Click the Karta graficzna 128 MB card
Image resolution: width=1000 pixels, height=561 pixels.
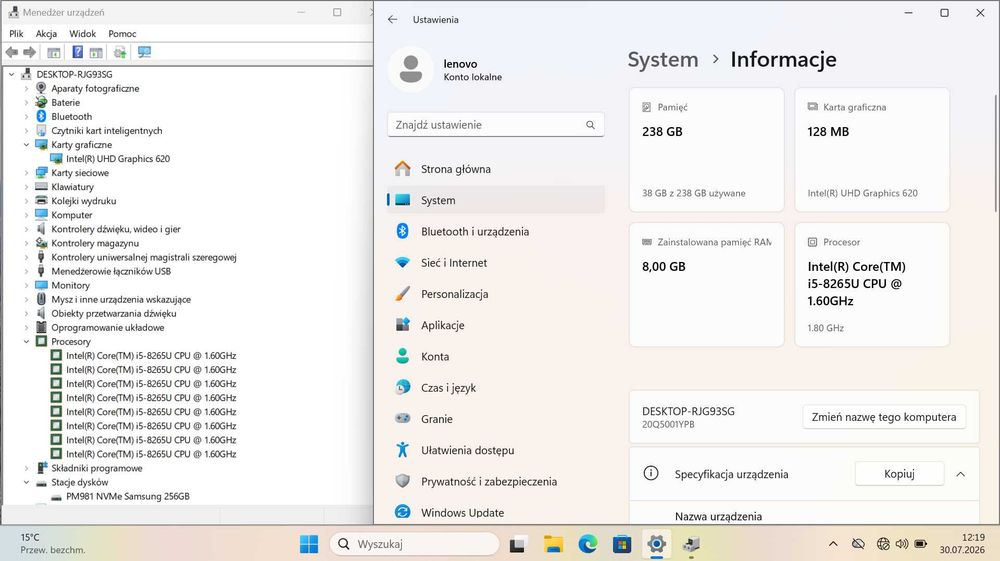pyautogui.click(x=872, y=150)
